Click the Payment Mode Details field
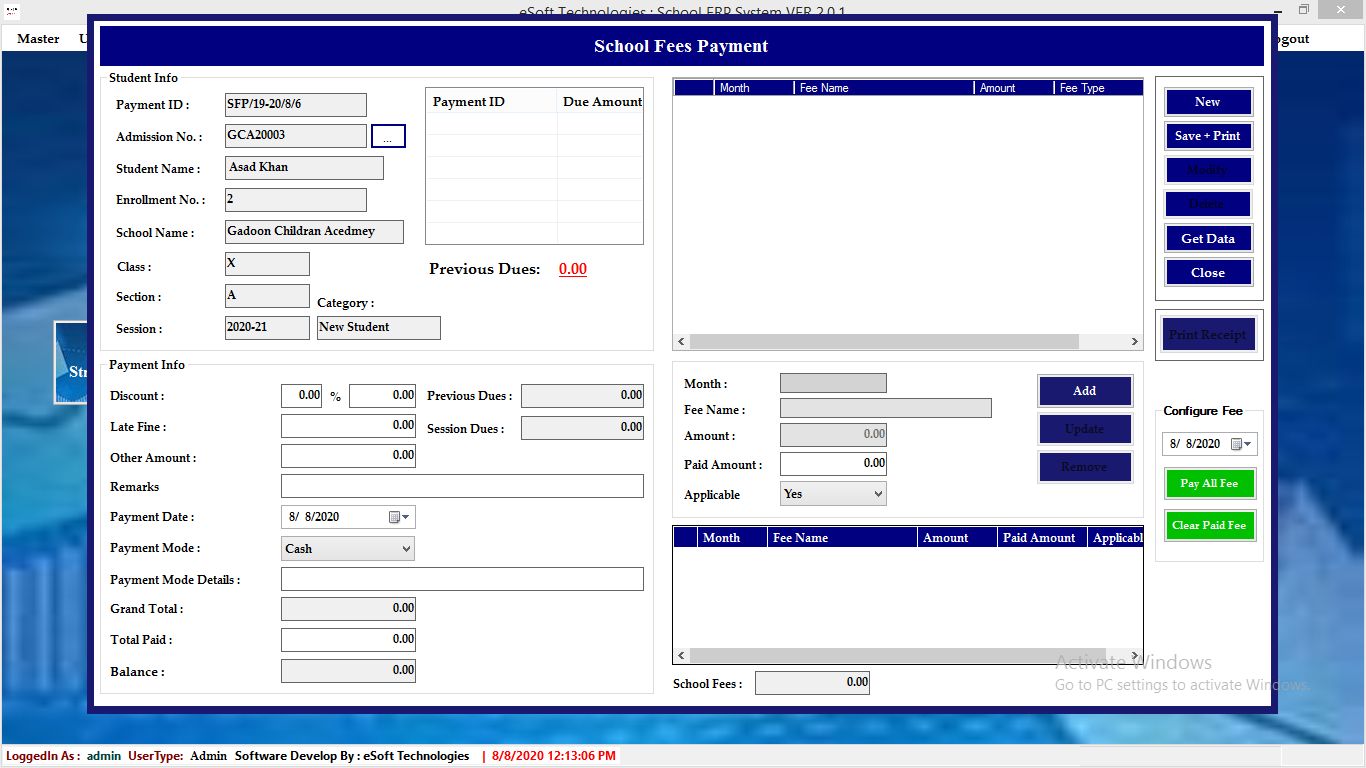The width and height of the screenshot is (1366, 768). pos(462,579)
